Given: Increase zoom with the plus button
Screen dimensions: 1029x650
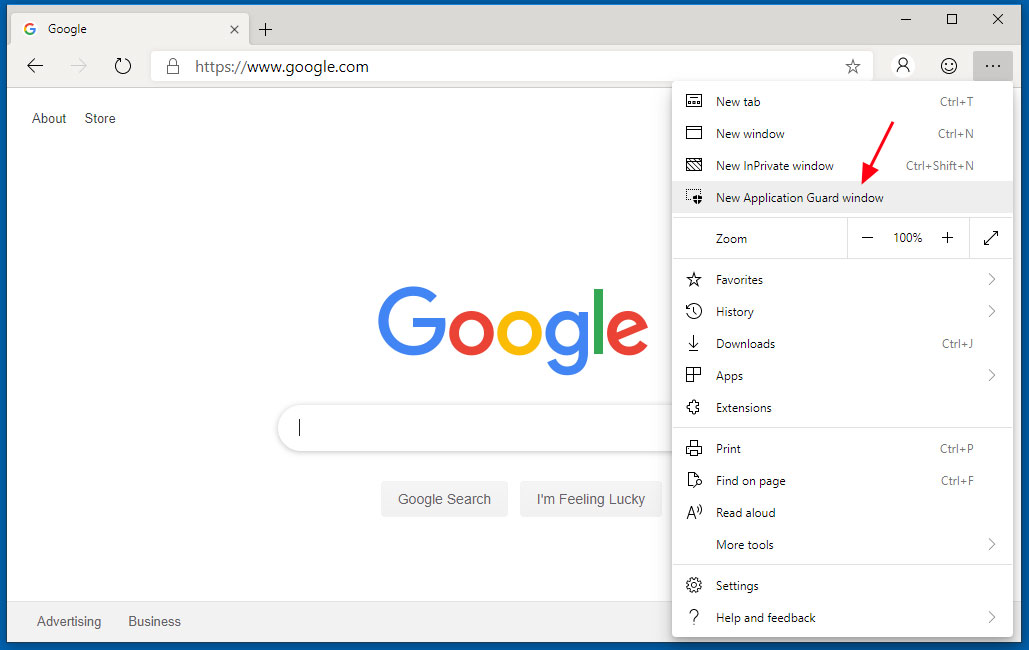Looking at the screenshot, I should pos(947,238).
